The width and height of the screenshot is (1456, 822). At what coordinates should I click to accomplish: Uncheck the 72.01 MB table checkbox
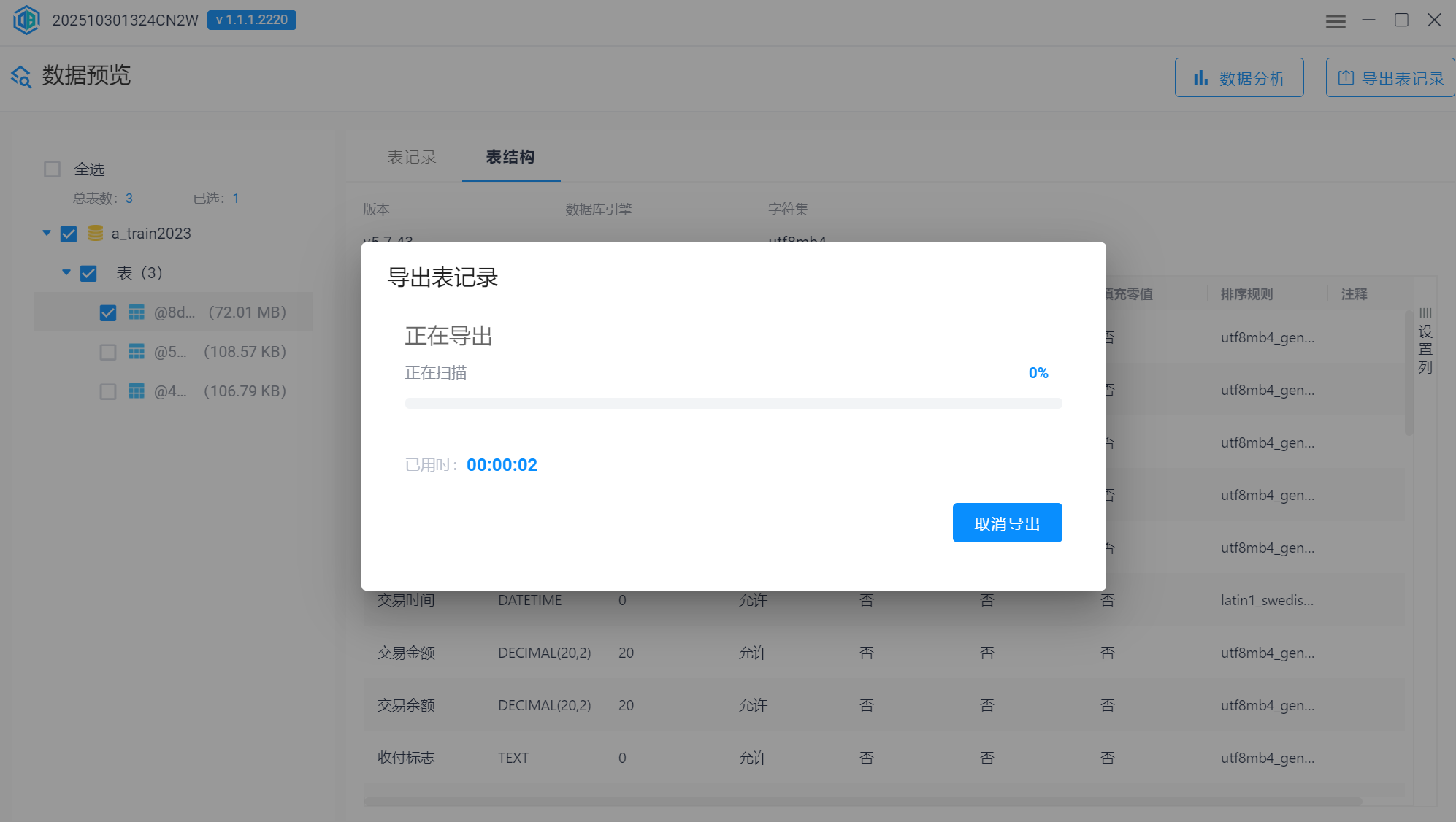pyautogui.click(x=108, y=312)
